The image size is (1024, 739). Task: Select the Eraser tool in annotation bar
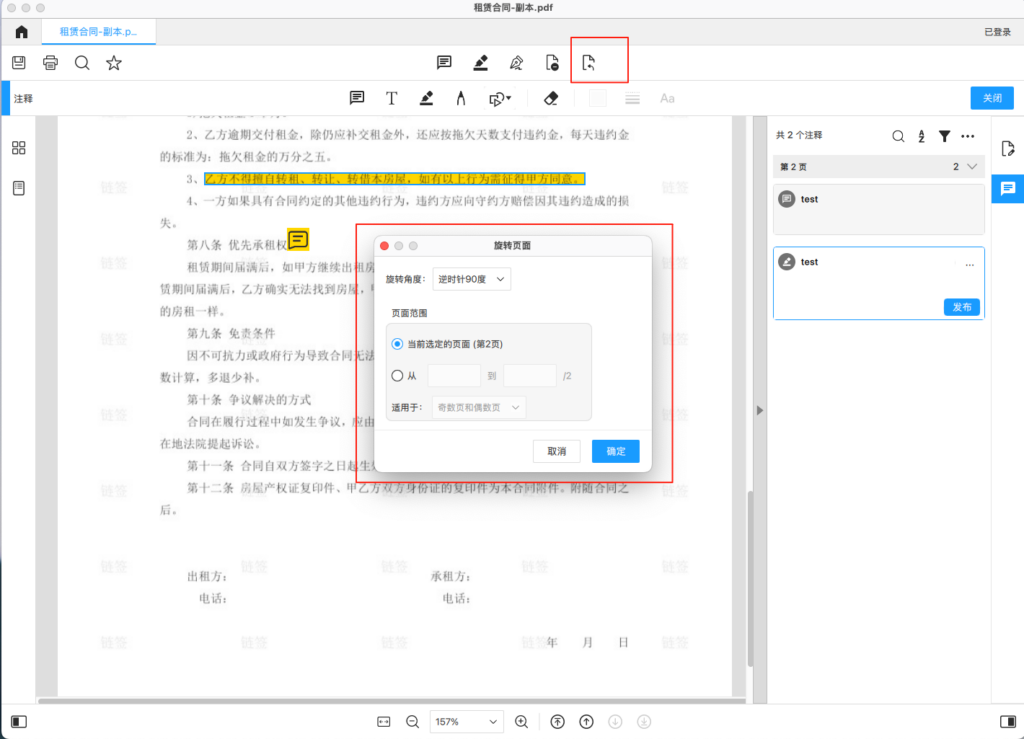tap(550, 98)
